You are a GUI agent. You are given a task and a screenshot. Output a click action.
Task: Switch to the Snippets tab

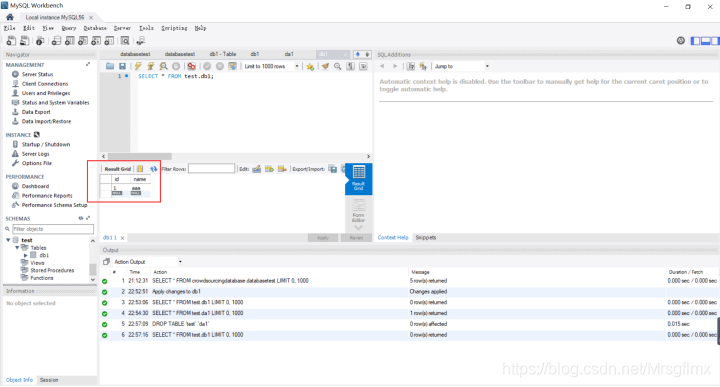426,237
